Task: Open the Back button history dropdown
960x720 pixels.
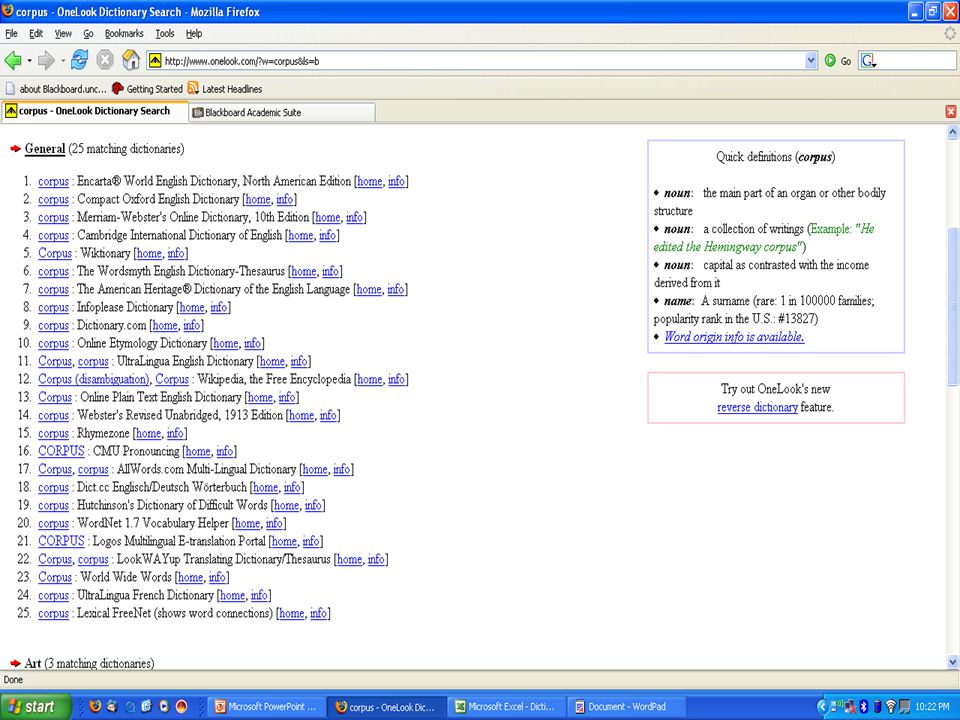Action: pos(29,61)
